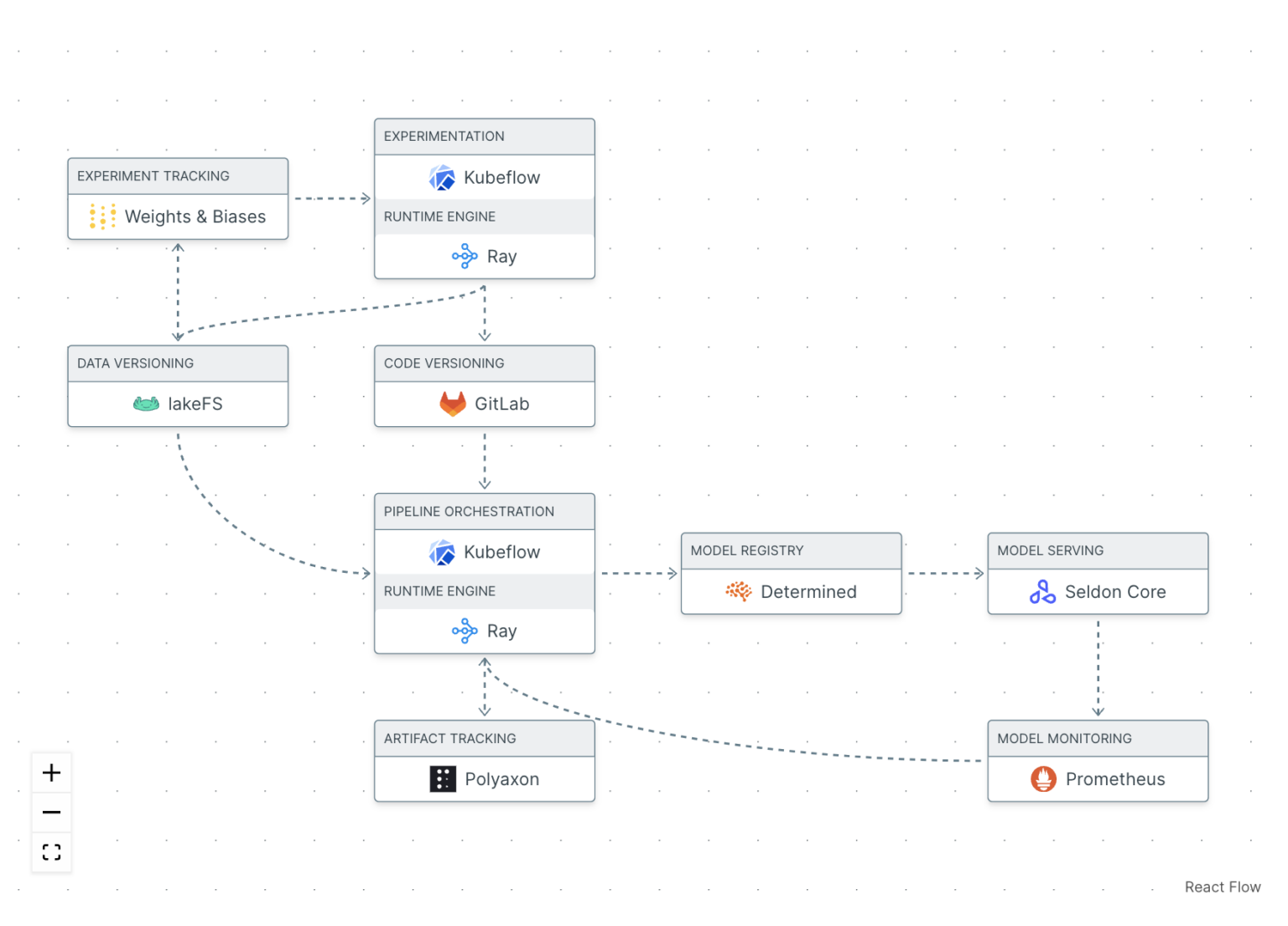The width and height of the screenshot is (1288, 926).
Task: Select the Model Monitoring node header
Action: tap(1098, 739)
